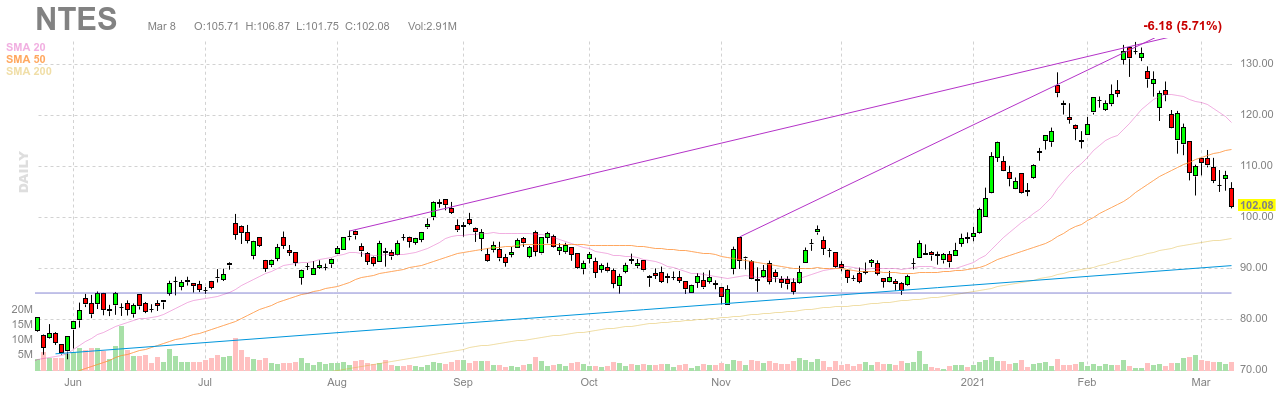This screenshot has height=400, width=1280.
Task: Click the 100.00 price axis label
Action: tap(1256, 217)
